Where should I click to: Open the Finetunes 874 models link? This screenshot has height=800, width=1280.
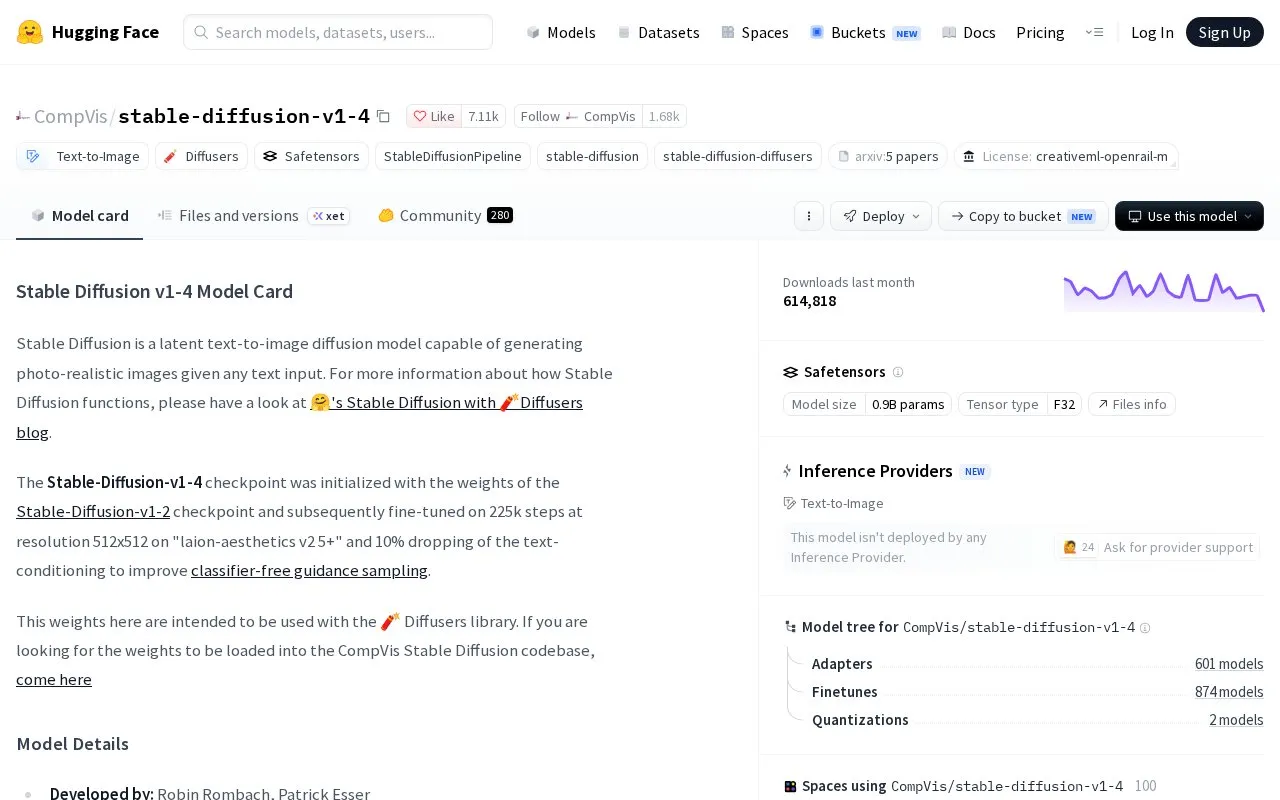pyautogui.click(x=1229, y=692)
